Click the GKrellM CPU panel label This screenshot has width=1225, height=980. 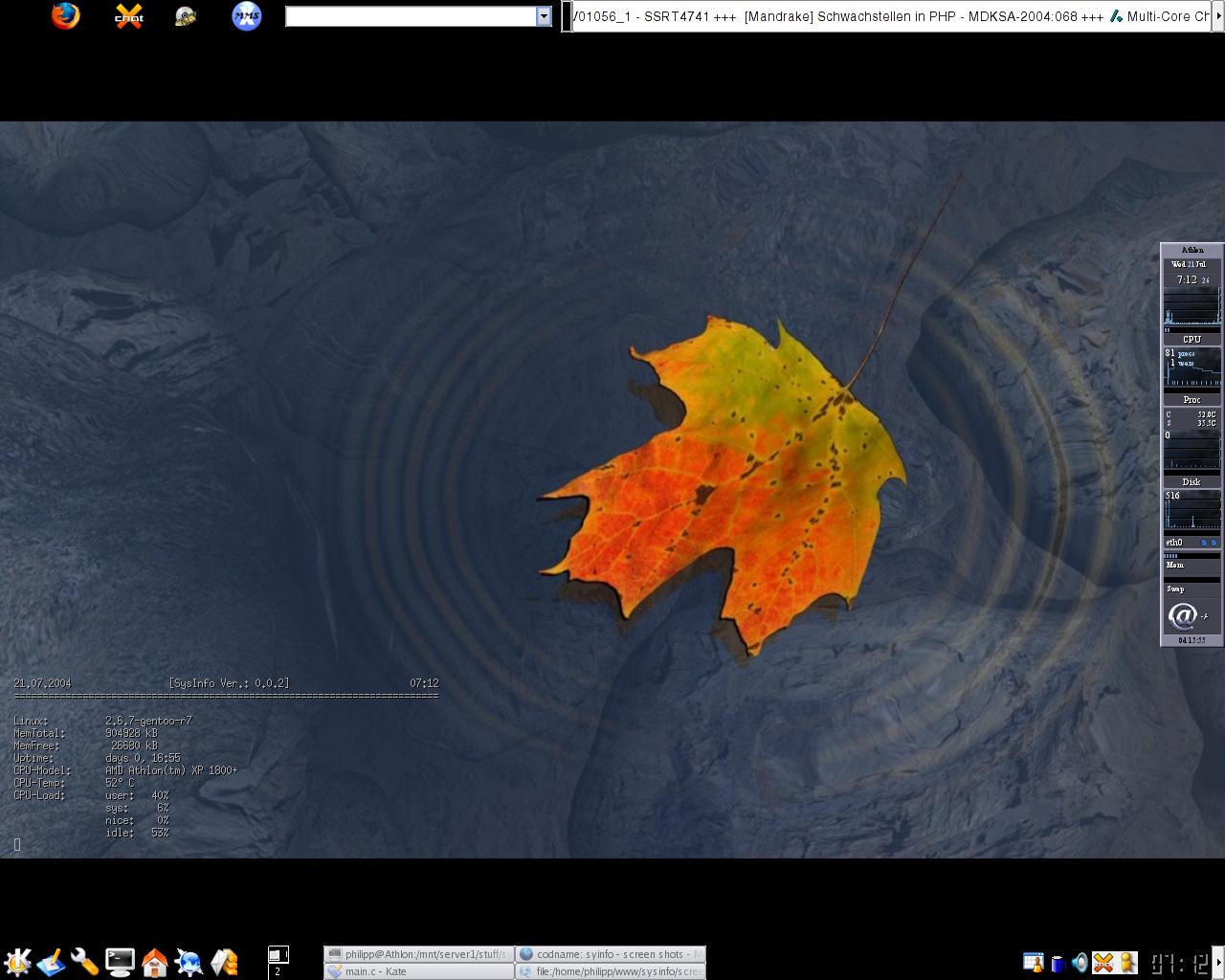point(1192,339)
